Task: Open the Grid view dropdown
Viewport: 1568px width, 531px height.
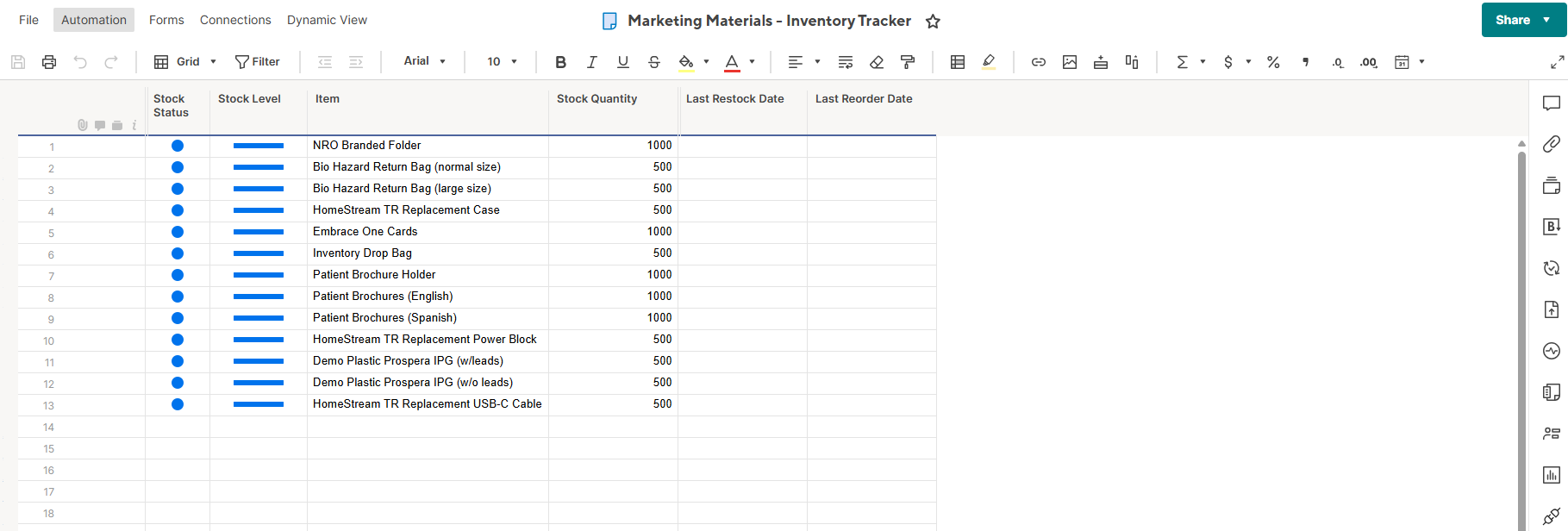Action: coord(185,62)
